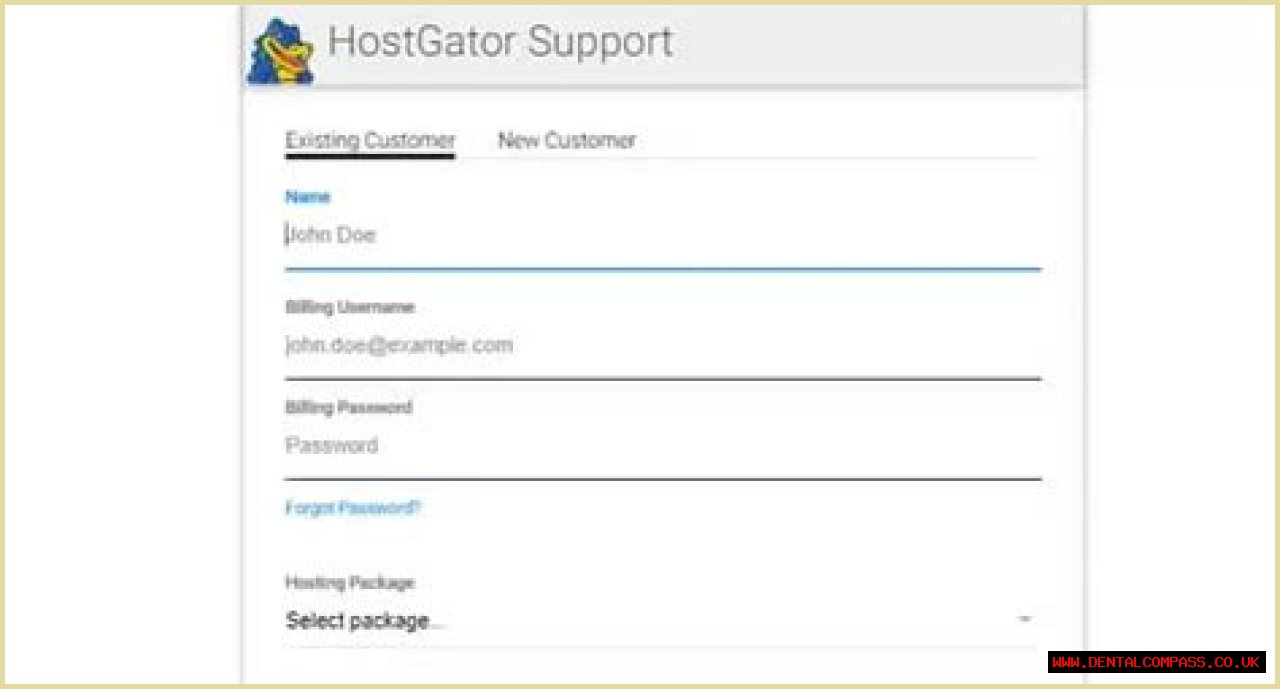Click the john.doe@example.com placeholder text
1280x689 pixels.
[399, 346]
